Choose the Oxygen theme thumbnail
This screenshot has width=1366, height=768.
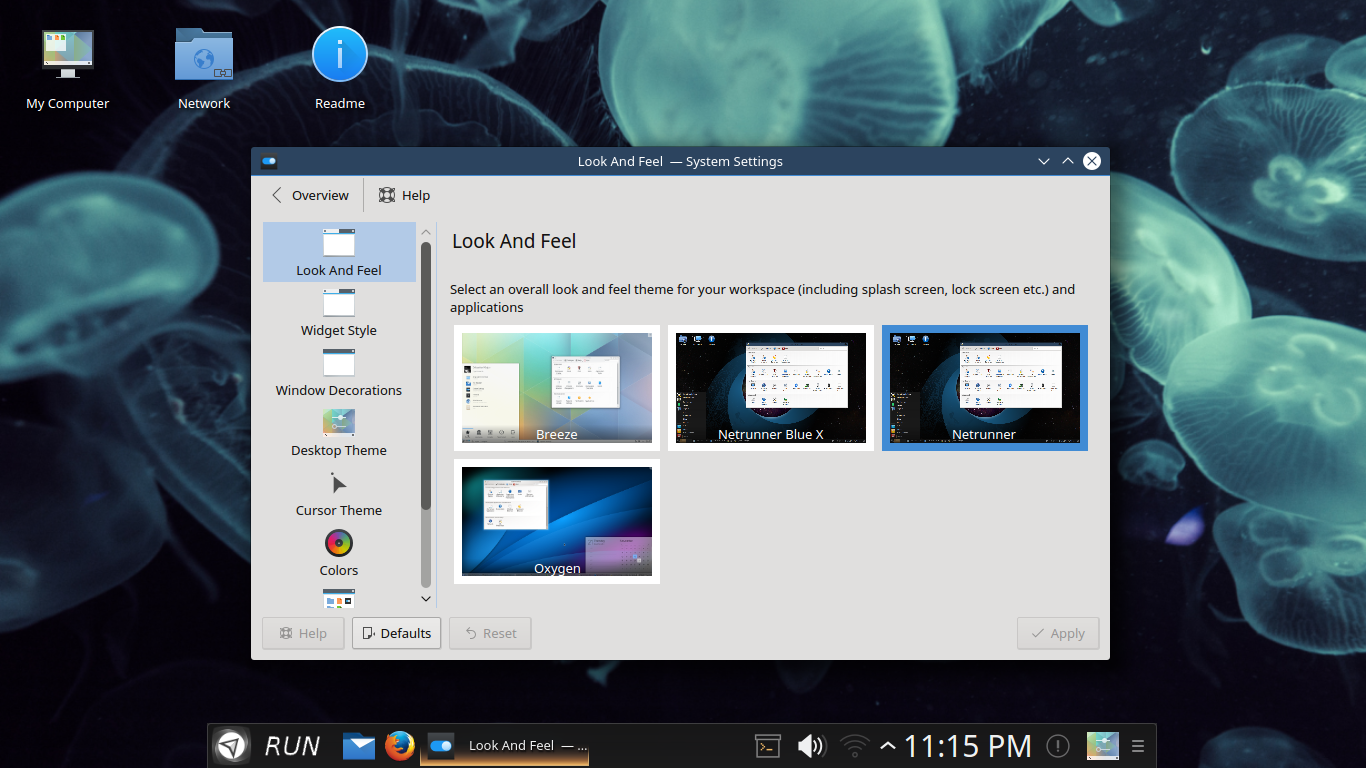click(x=557, y=522)
